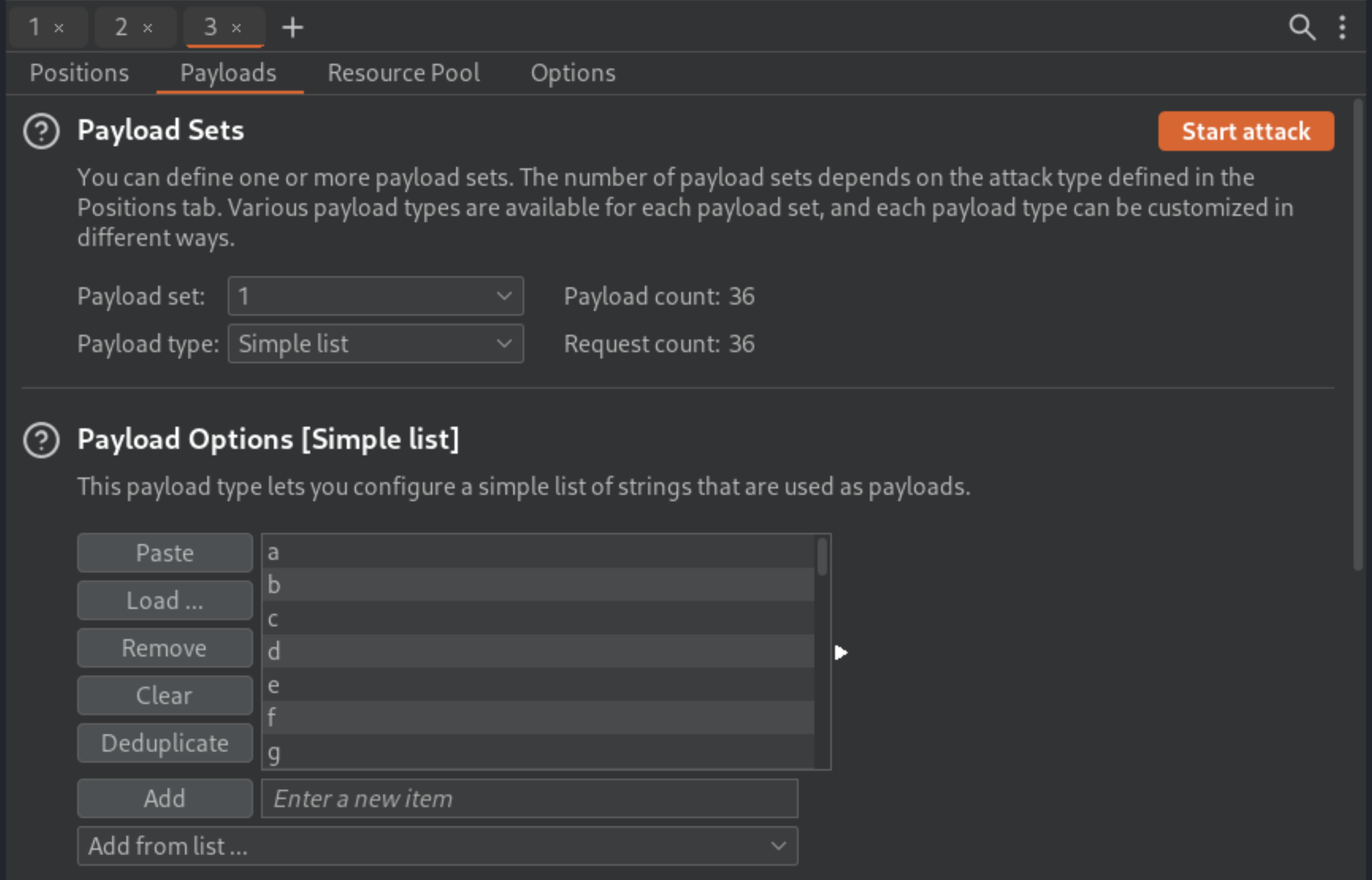Click the Paste icon button

(165, 552)
